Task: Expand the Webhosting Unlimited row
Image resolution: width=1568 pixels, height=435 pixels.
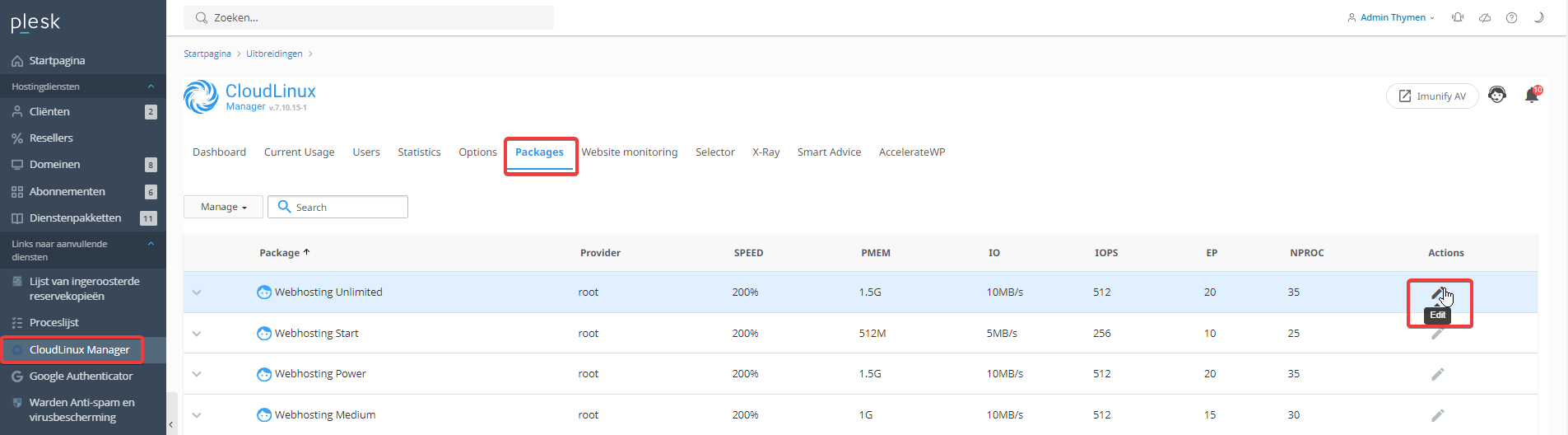Action: tap(197, 292)
